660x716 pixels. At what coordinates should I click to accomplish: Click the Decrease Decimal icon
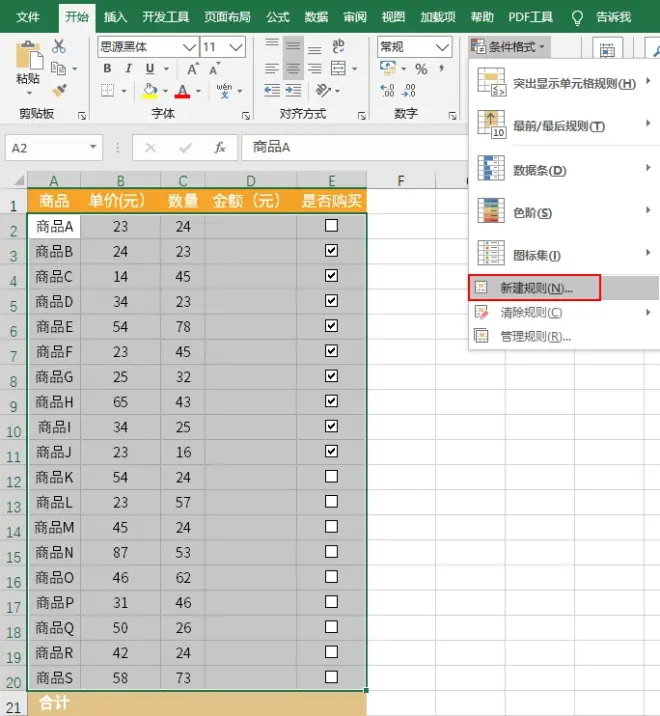[x=409, y=90]
